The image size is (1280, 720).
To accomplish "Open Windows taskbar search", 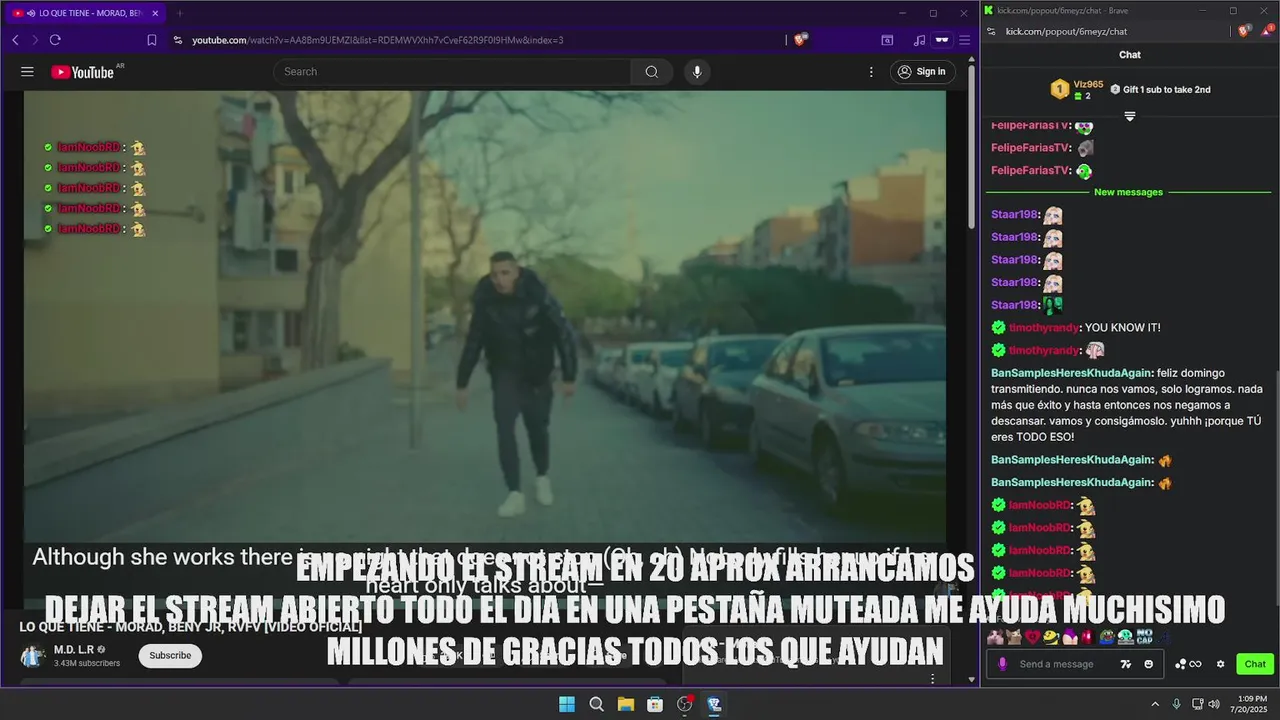I will click(596, 704).
